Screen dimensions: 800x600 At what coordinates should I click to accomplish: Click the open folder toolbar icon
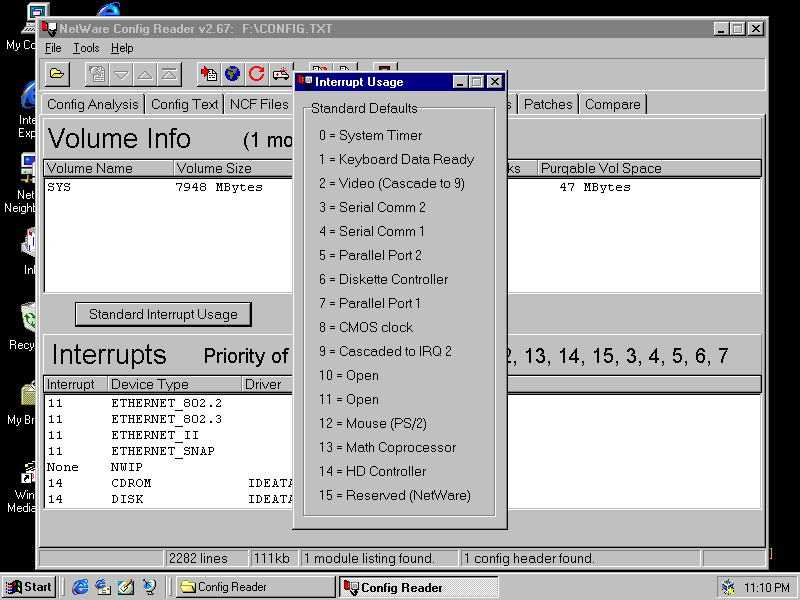tap(57, 74)
